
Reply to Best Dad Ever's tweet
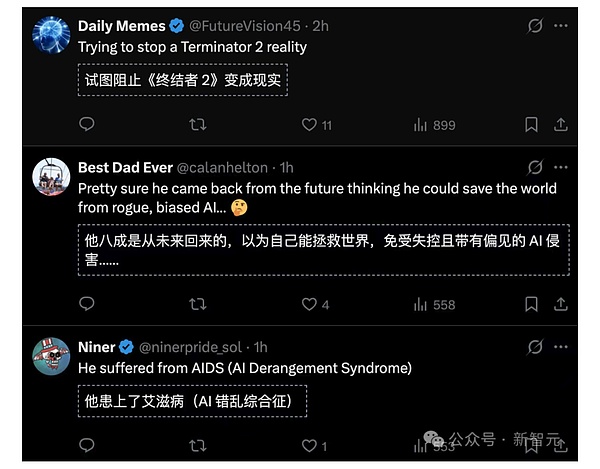(x=87, y=304)
